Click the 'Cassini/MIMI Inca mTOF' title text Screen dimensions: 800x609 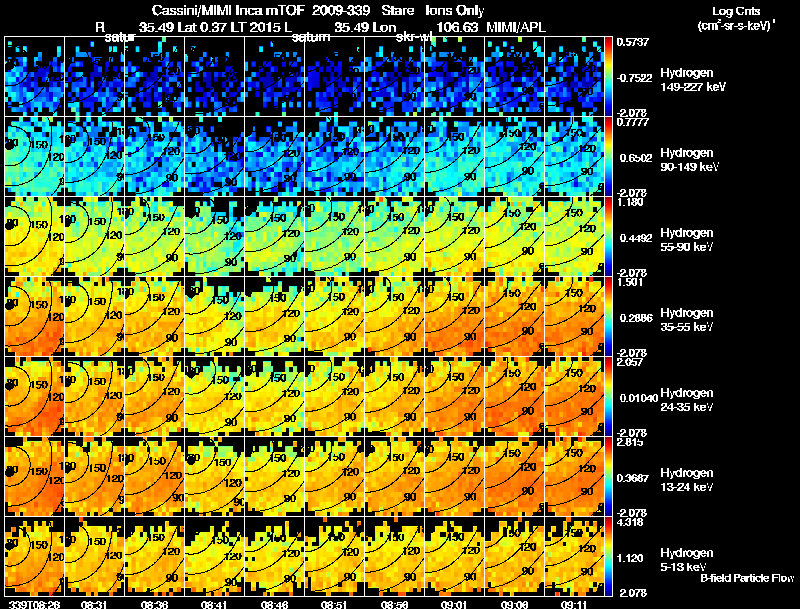(x=228, y=10)
